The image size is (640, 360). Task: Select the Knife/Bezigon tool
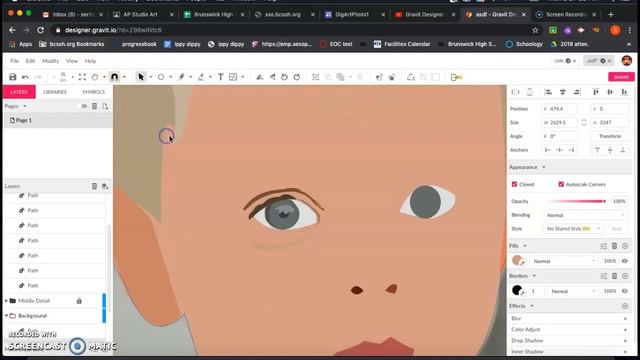(x=201, y=77)
